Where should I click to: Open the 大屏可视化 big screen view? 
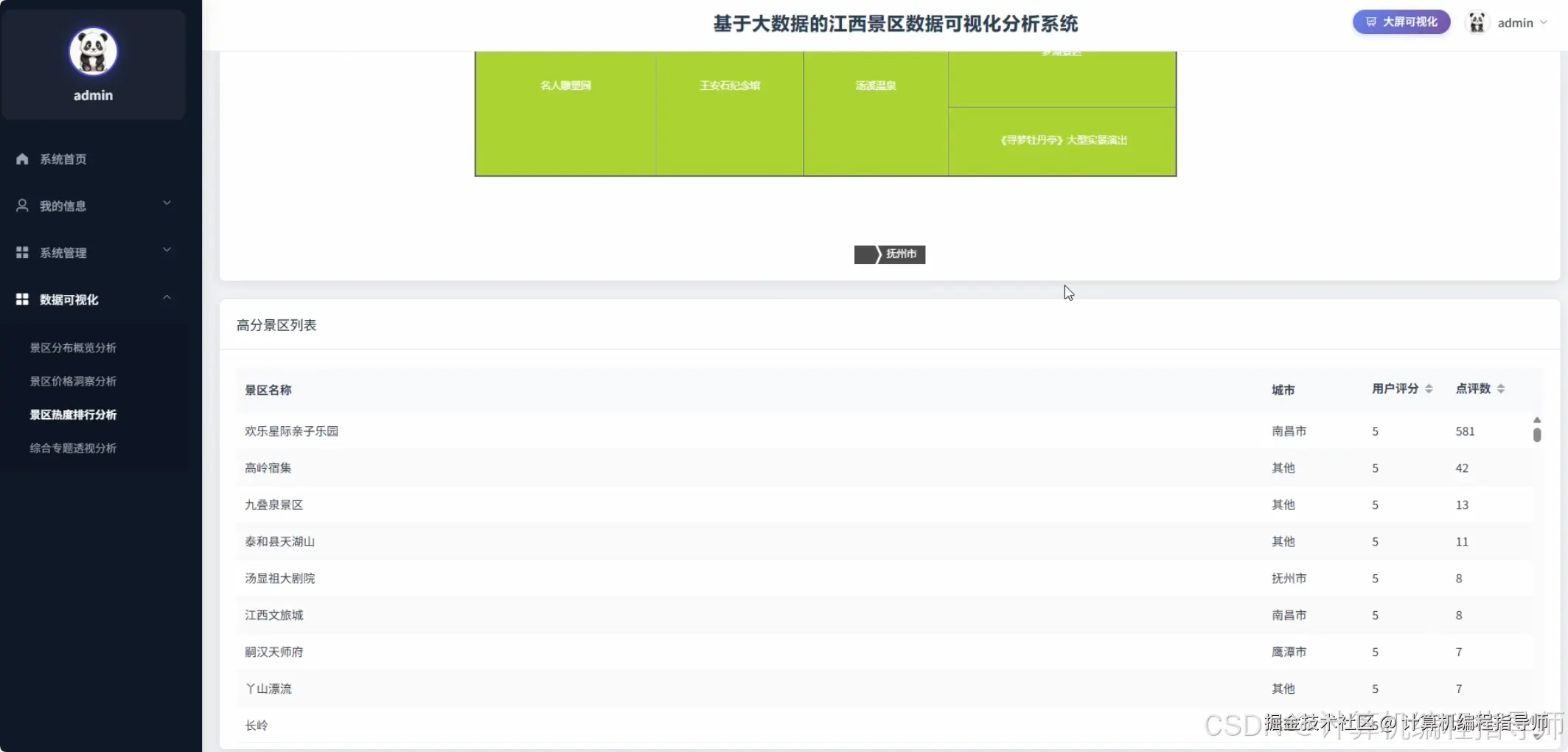coord(1401,22)
